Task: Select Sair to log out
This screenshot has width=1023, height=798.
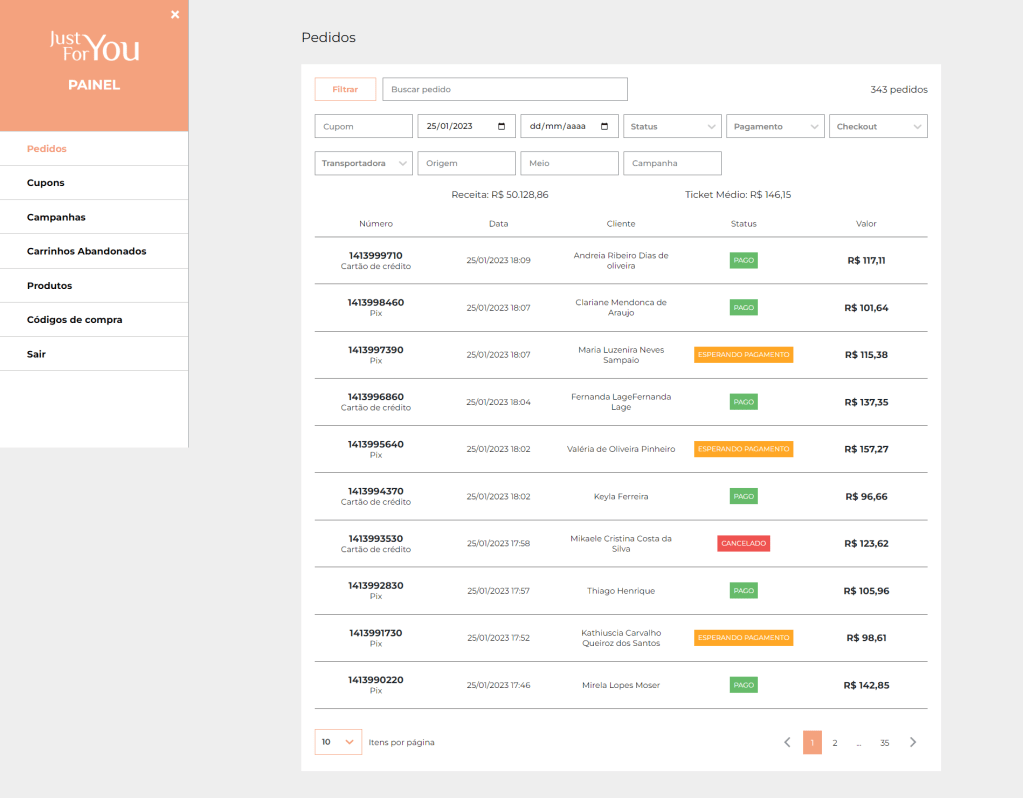Action: (37, 354)
